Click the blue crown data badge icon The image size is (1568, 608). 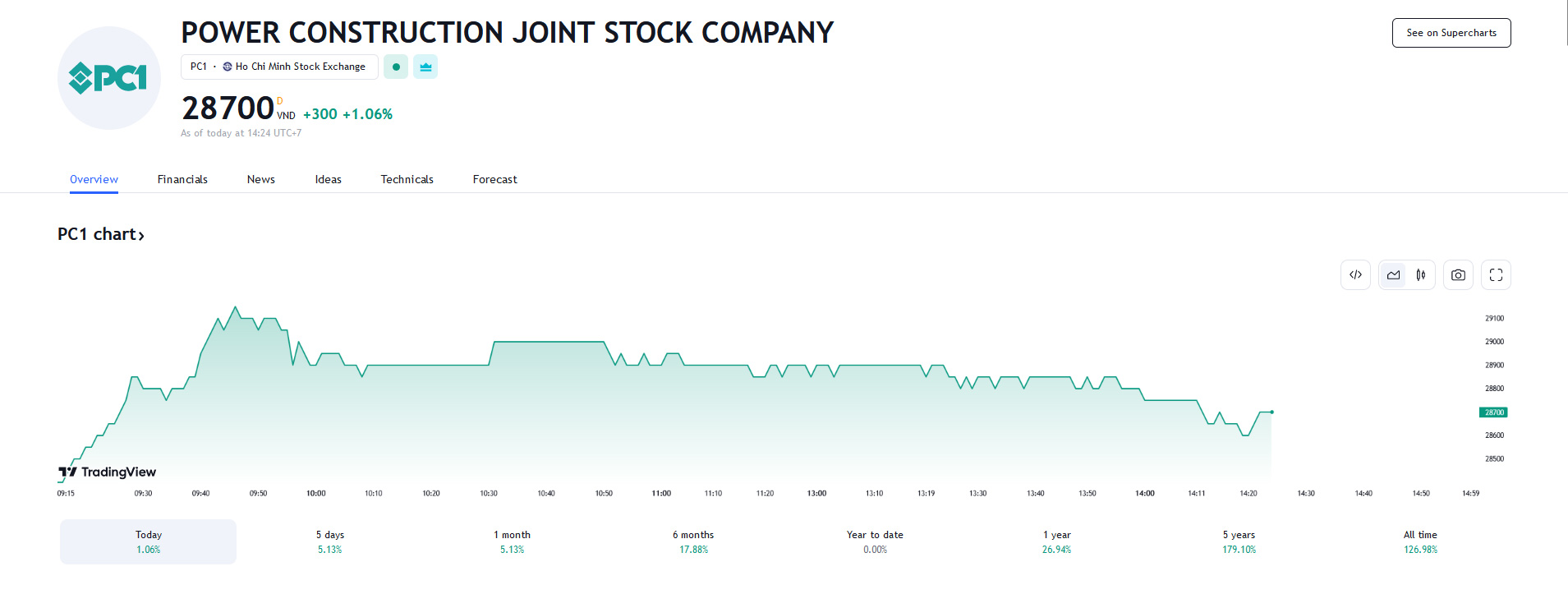(x=425, y=67)
